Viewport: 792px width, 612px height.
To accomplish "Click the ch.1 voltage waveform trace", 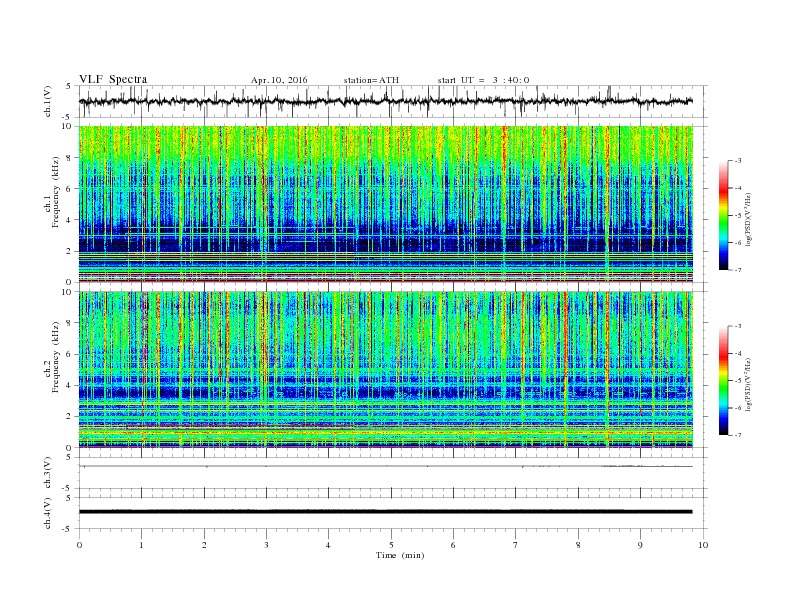I will click(x=385, y=101).
